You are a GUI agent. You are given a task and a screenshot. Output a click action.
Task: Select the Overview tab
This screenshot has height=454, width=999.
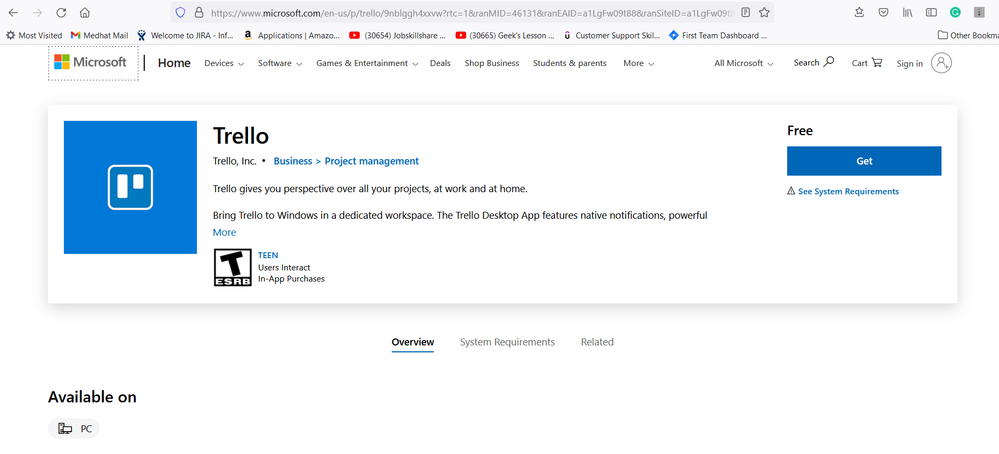click(412, 342)
